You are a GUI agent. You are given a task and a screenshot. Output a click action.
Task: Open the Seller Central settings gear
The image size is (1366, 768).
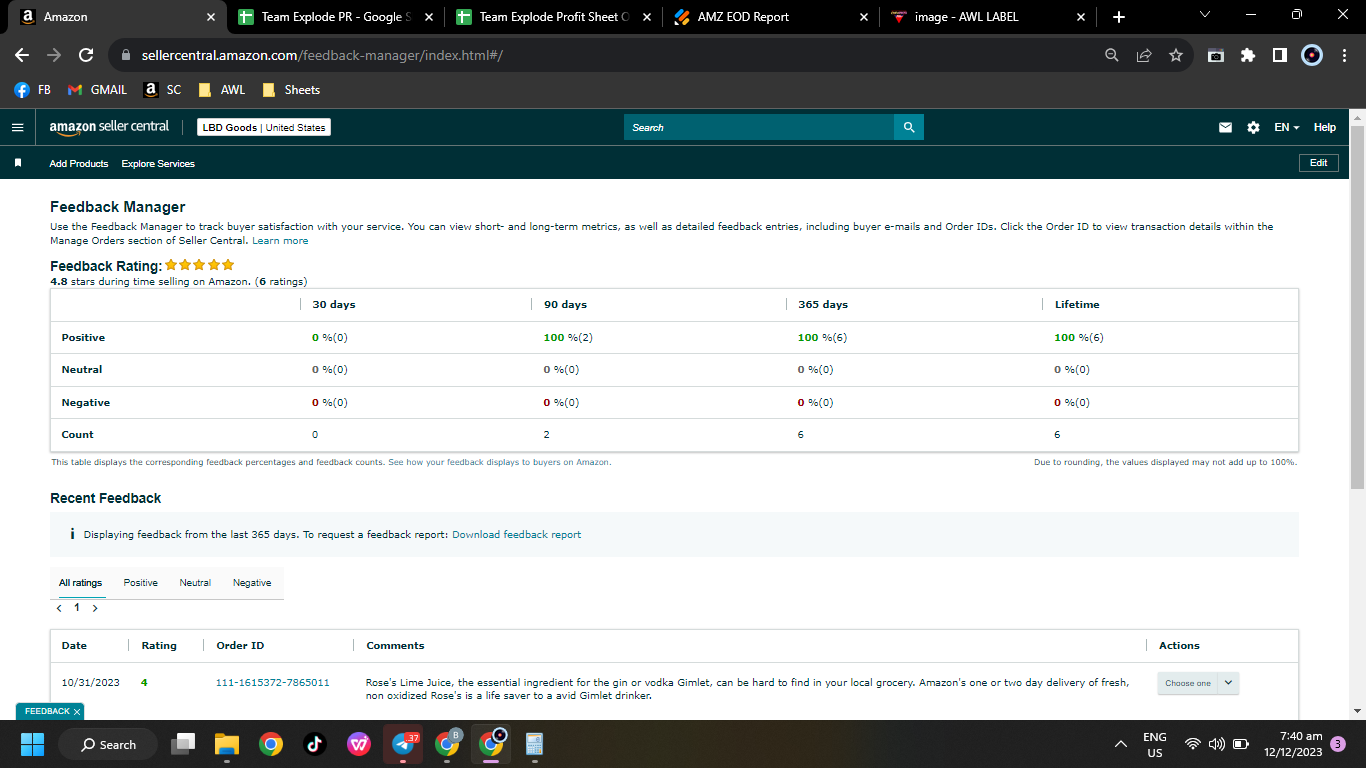coord(1253,127)
